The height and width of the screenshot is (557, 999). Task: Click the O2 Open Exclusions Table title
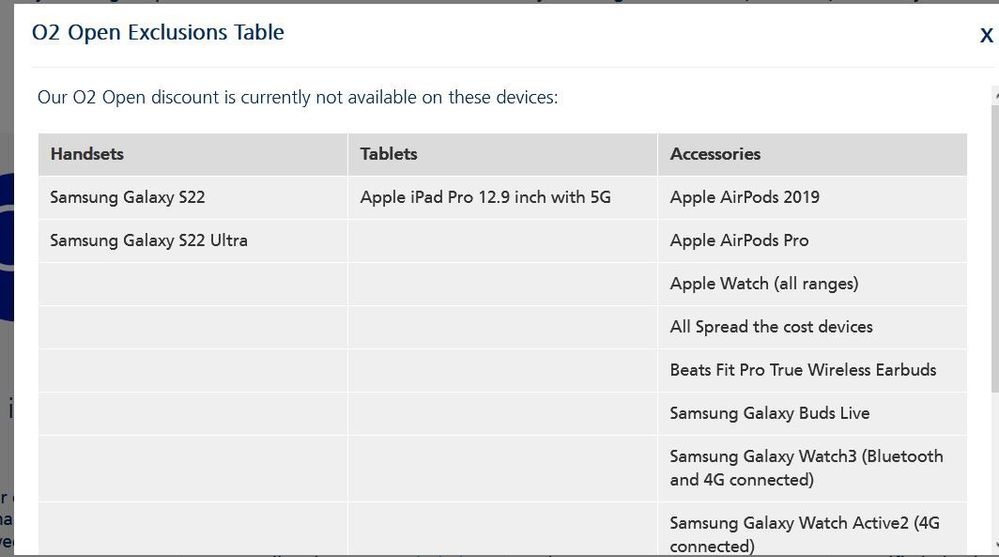(158, 33)
